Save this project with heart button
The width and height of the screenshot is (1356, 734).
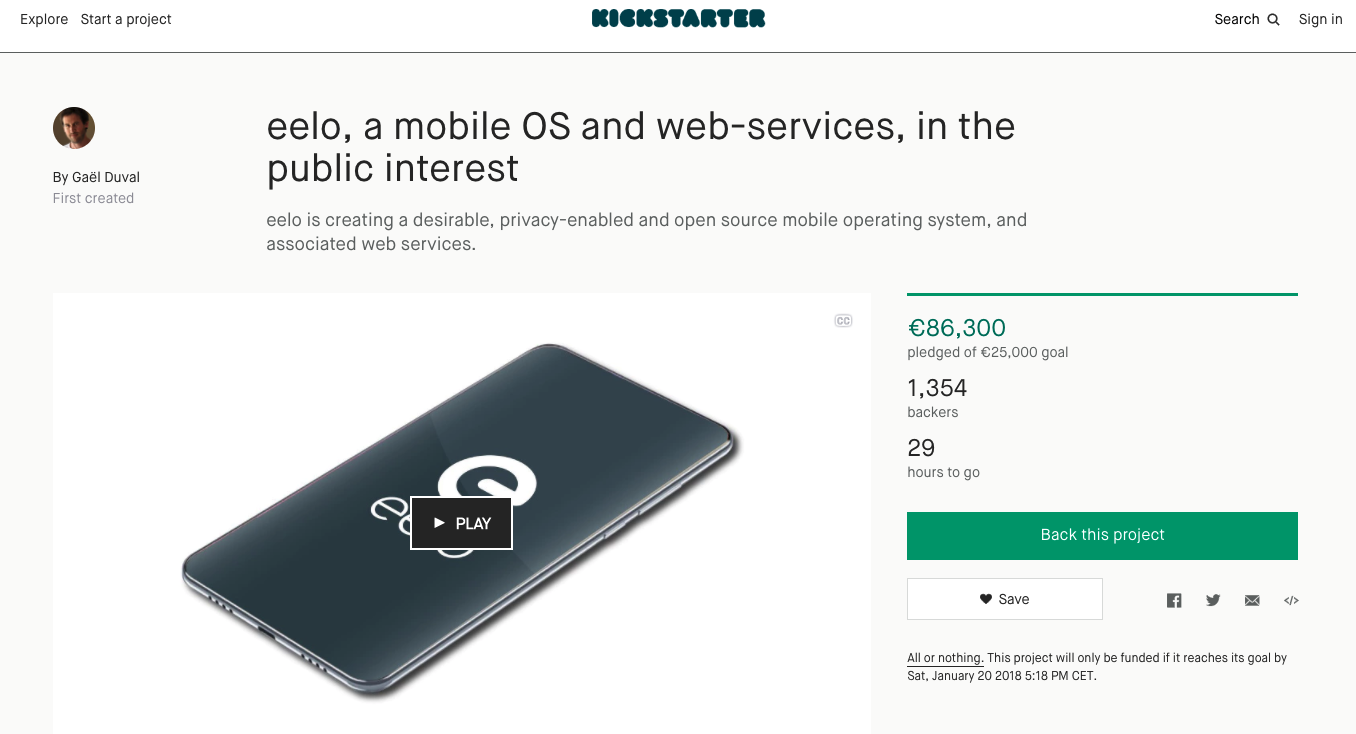(1004, 599)
